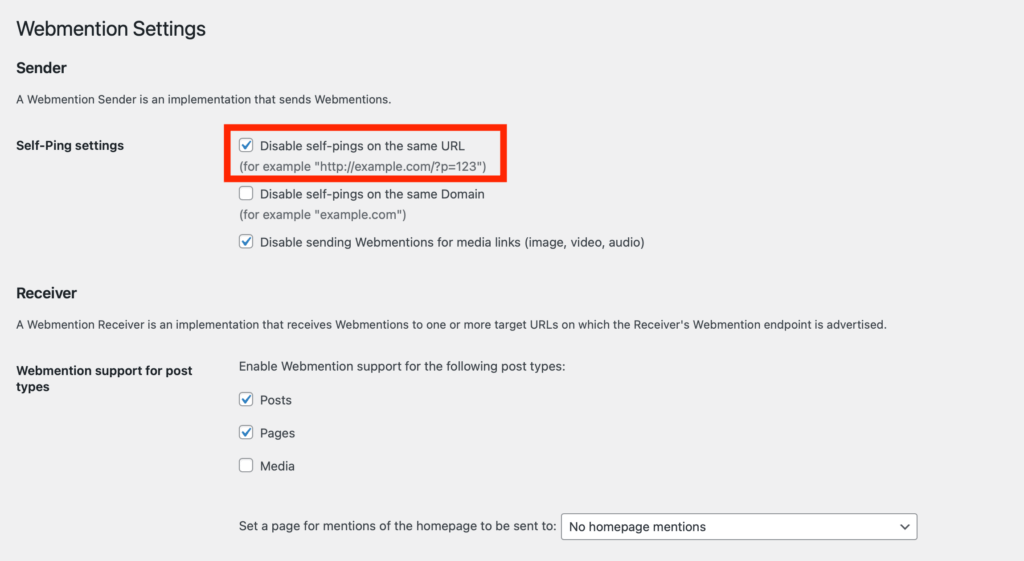Image resolution: width=1024 pixels, height=561 pixels.
Task: Click the 'Webmention support for post types' label
Action: tap(104, 378)
